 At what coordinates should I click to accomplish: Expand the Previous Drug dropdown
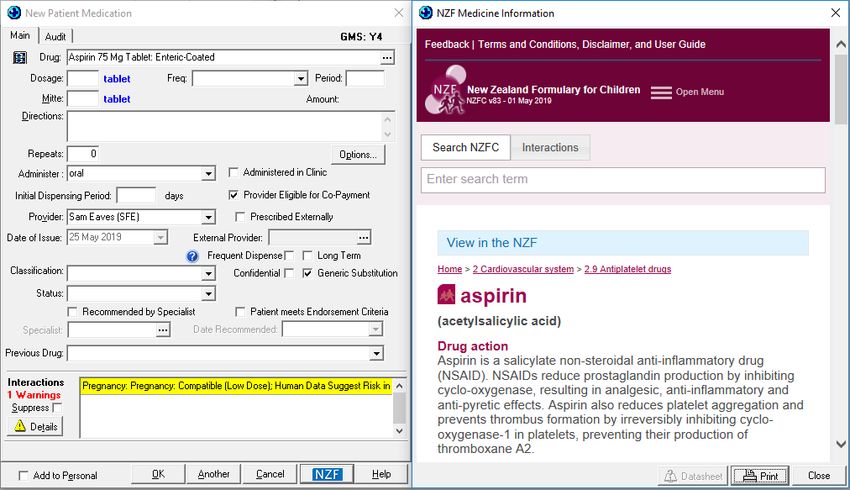pyautogui.click(x=376, y=354)
